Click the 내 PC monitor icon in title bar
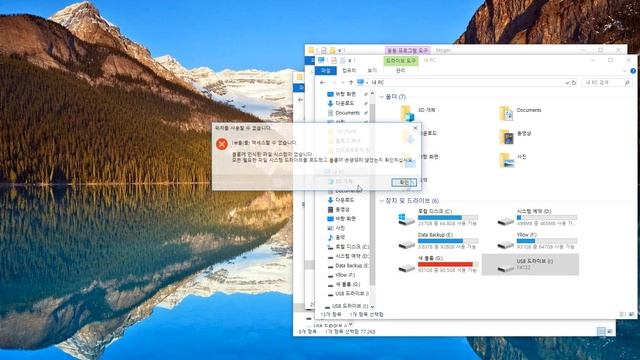Image resolution: width=640 pixels, height=360 pixels. coord(322,60)
